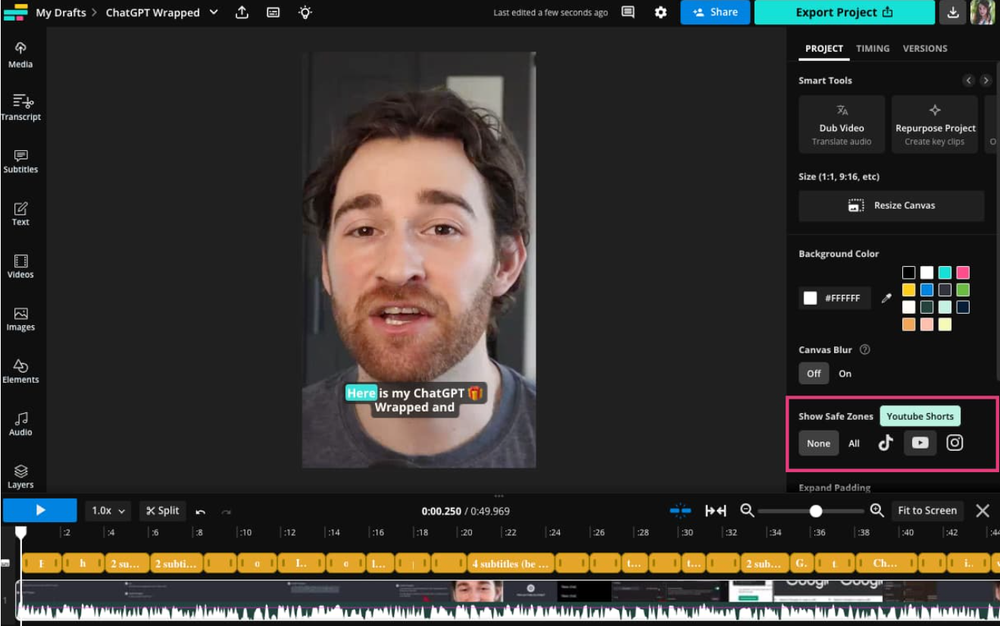Set safe zones to None

click(x=818, y=443)
